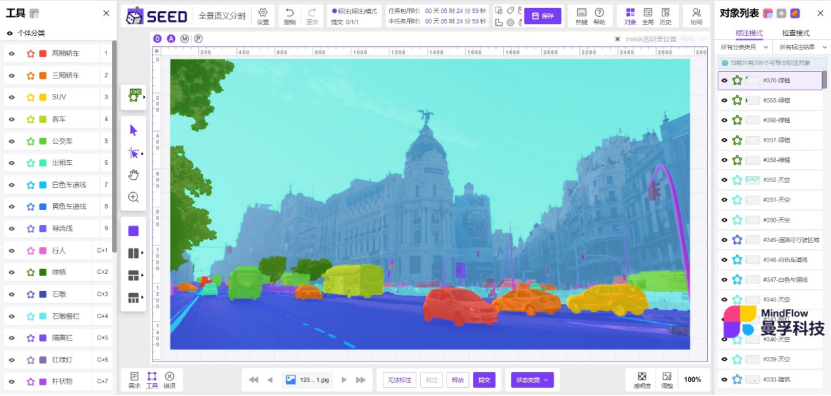
Task: Go to next image with forward arrow
Action: [344, 380]
